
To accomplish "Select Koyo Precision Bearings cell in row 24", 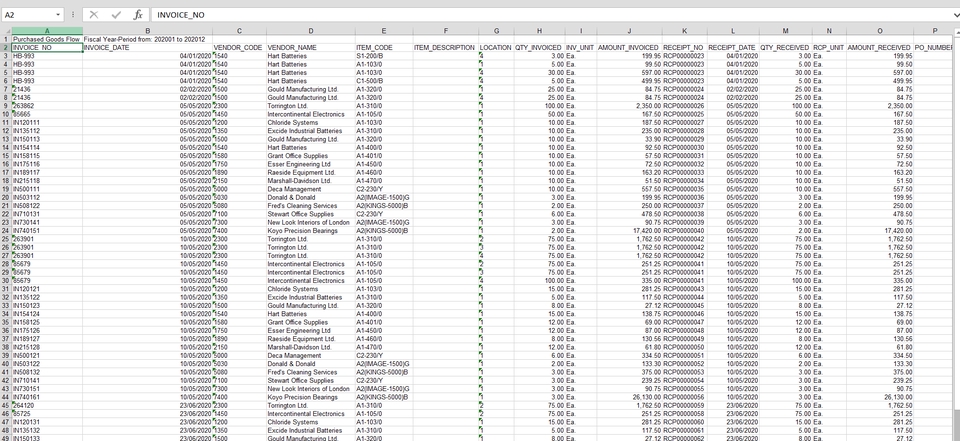I will pos(311,230).
